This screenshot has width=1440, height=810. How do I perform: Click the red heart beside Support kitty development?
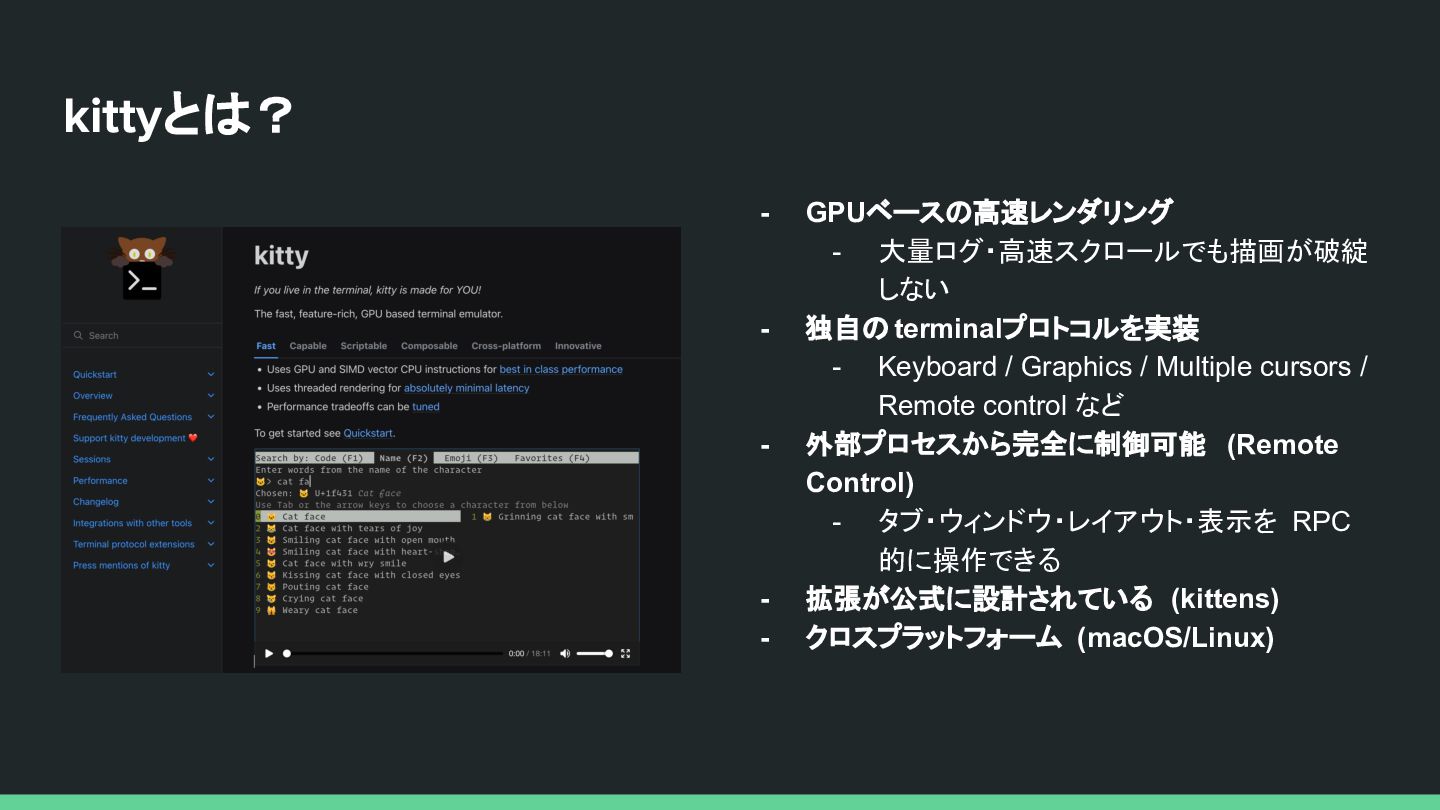(x=193, y=438)
